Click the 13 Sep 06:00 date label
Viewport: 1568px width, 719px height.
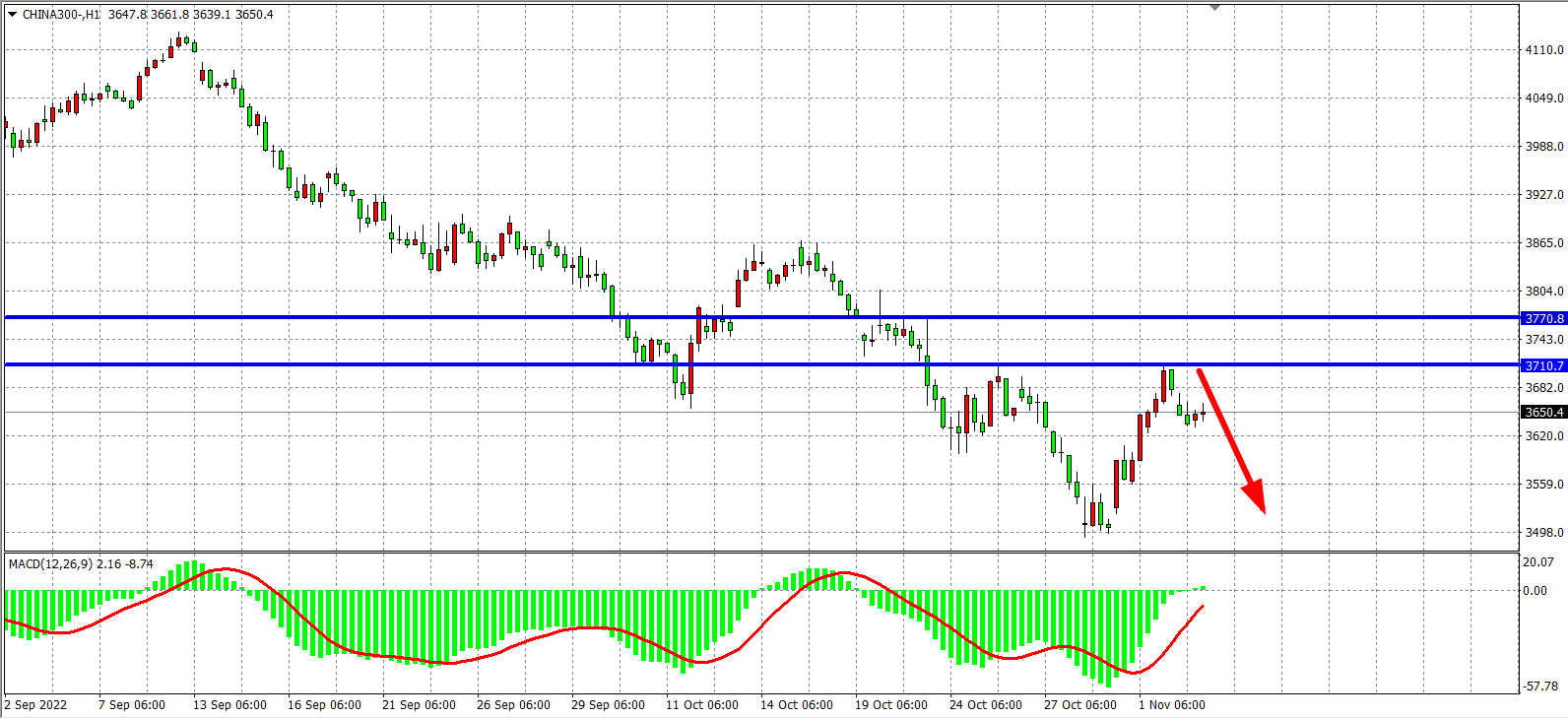229,705
